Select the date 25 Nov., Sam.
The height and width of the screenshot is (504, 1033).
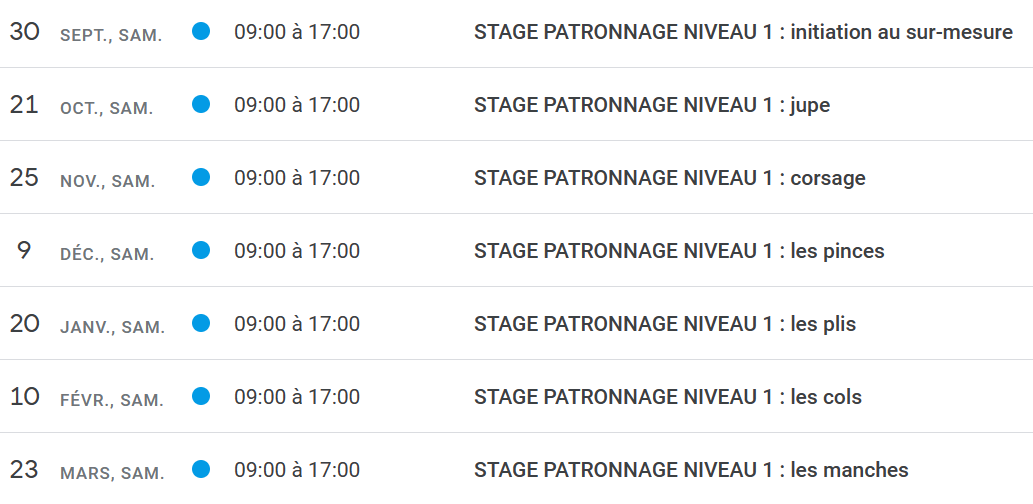point(82,179)
